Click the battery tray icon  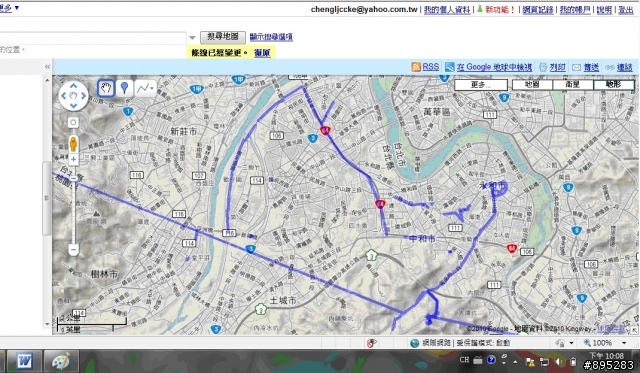point(573,362)
